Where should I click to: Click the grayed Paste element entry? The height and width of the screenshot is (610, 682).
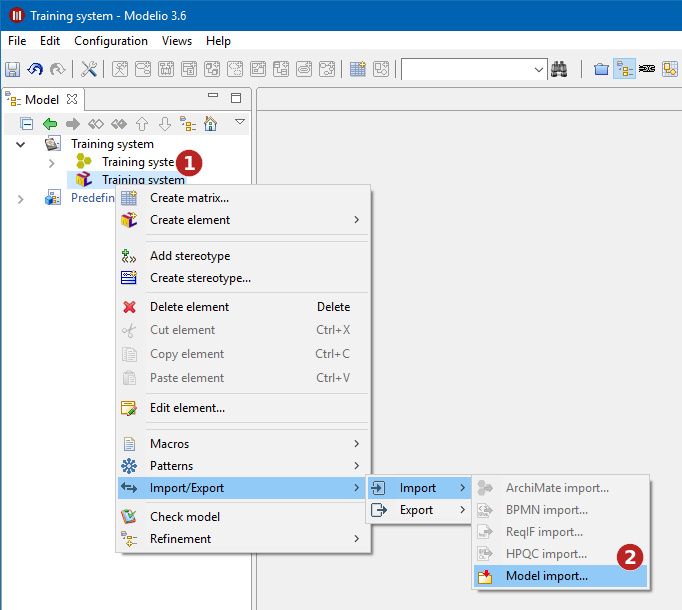(244, 378)
